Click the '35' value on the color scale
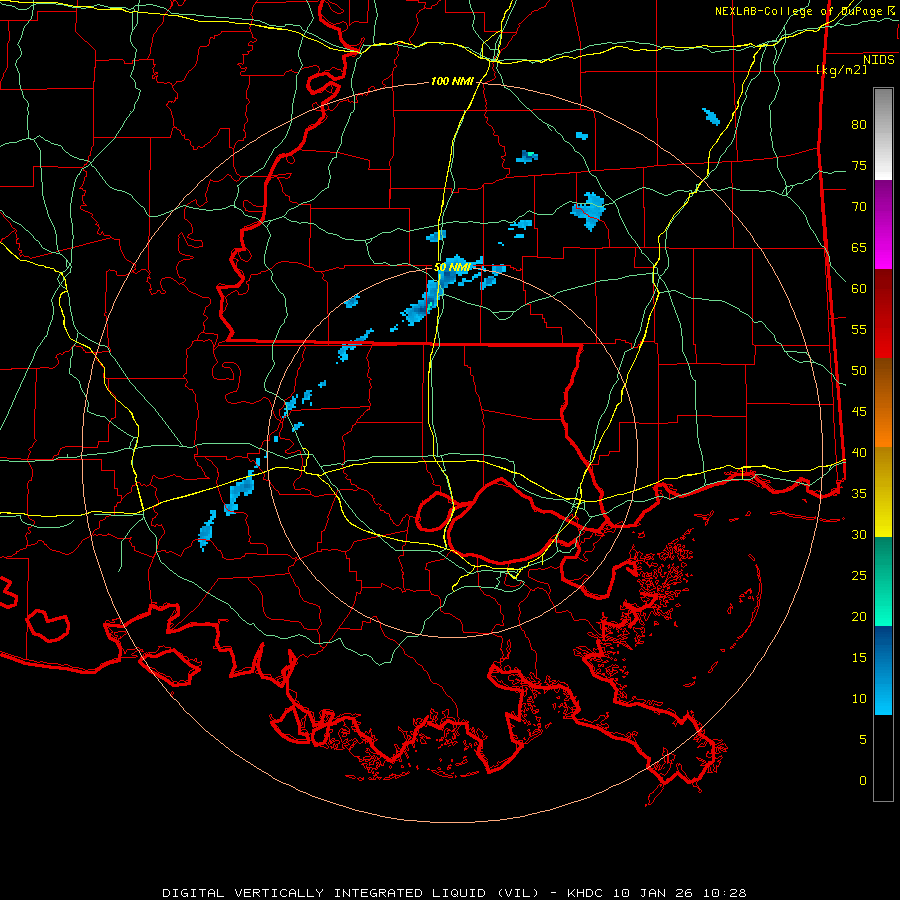 click(x=859, y=494)
